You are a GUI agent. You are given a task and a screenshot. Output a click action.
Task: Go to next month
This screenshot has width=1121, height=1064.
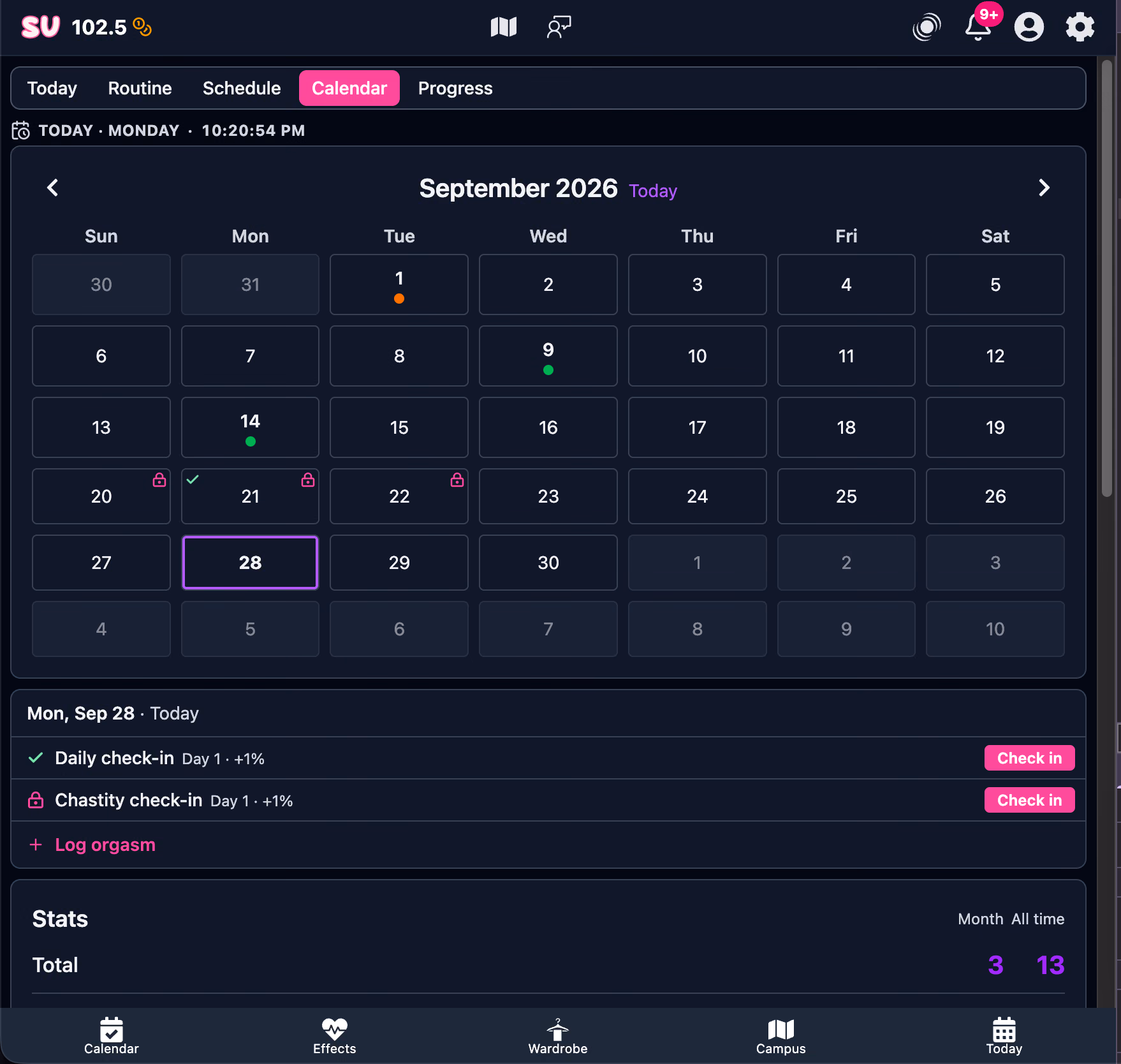point(1044,188)
